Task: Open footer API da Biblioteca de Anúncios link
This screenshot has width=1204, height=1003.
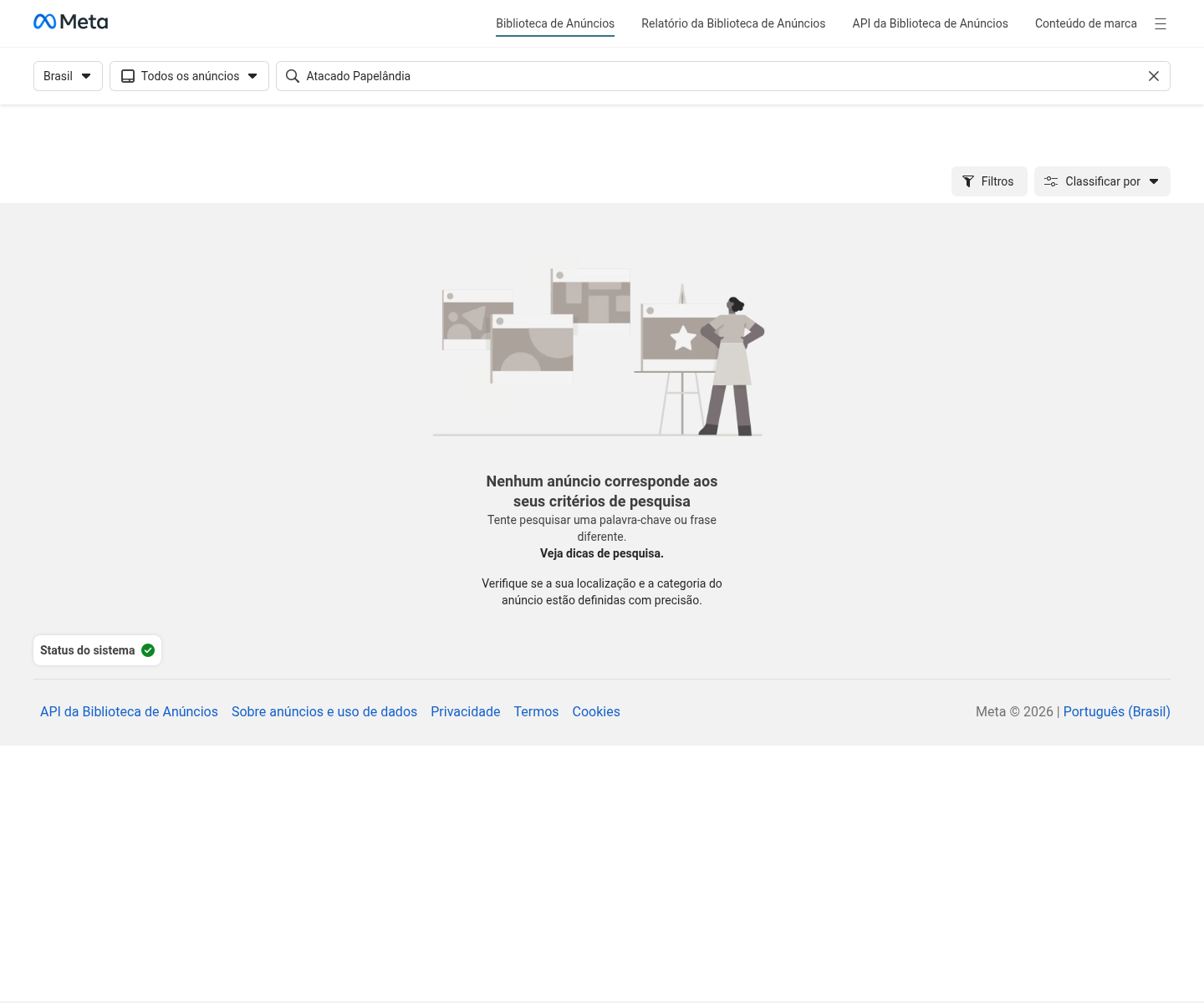Action: (x=129, y=711)
